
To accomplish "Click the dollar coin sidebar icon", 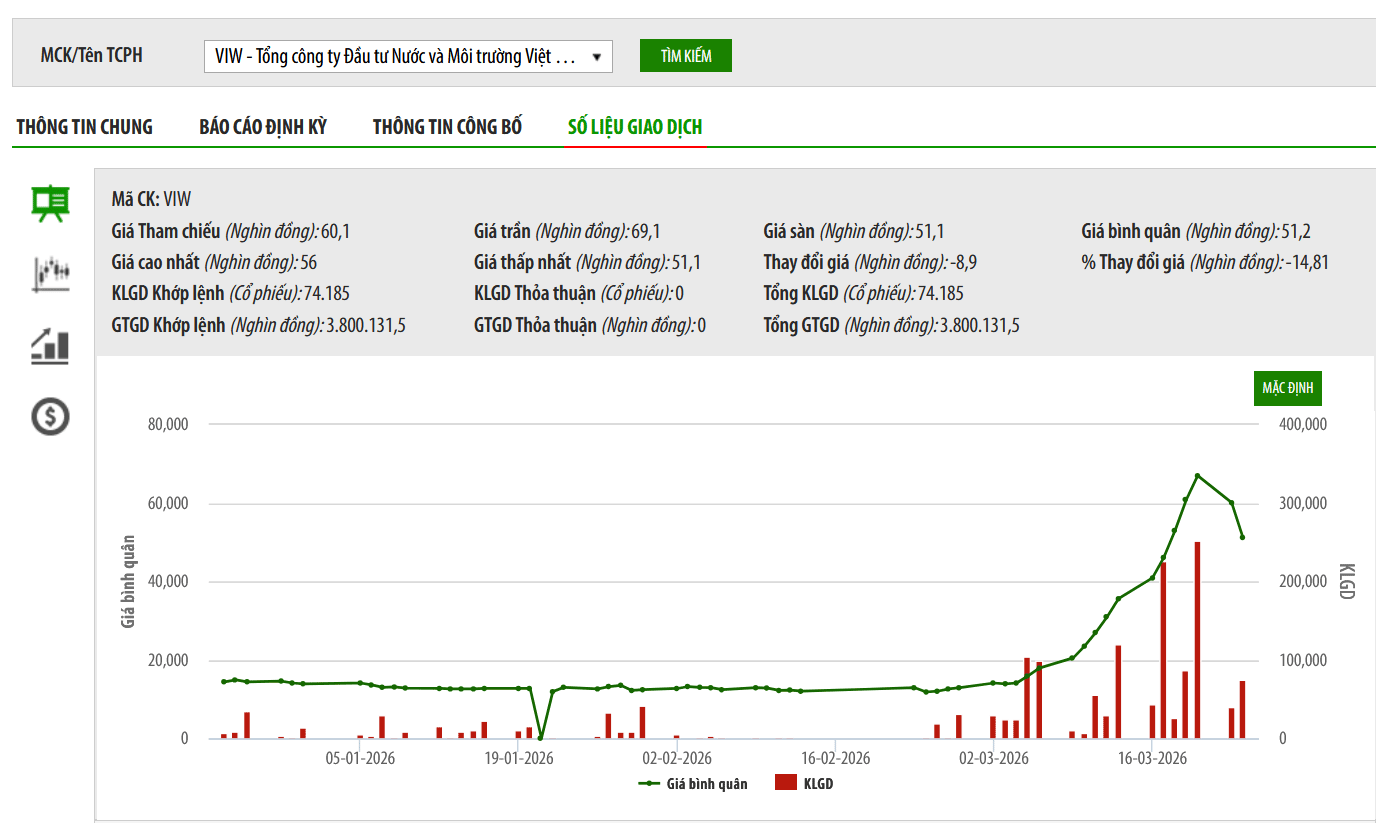I will [50, 416].
